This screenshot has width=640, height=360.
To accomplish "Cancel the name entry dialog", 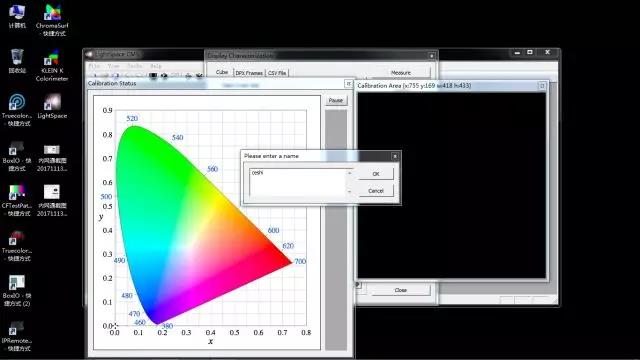I will [376, 191].
